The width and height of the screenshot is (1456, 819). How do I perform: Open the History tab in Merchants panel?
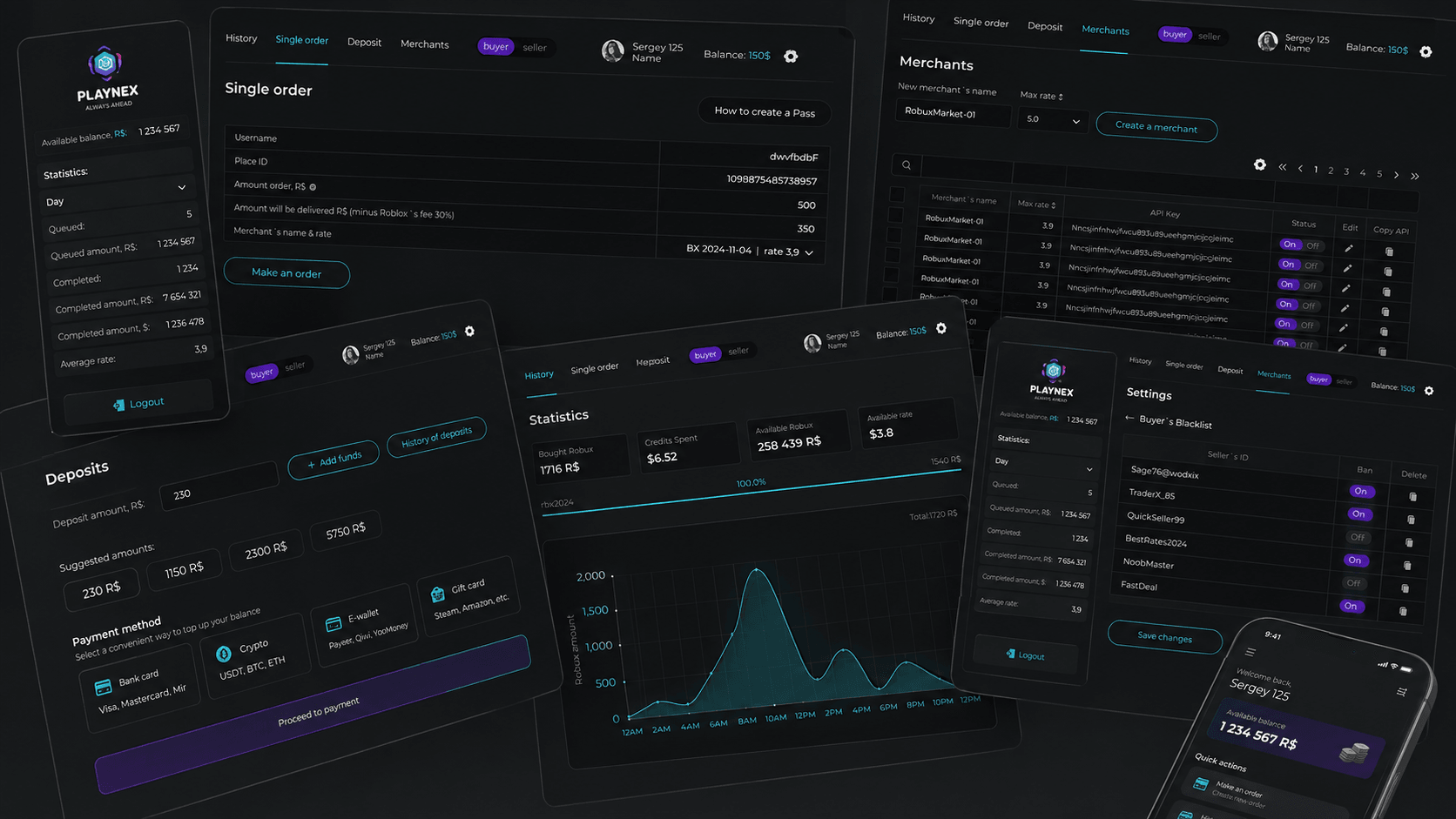coord(919,18)
